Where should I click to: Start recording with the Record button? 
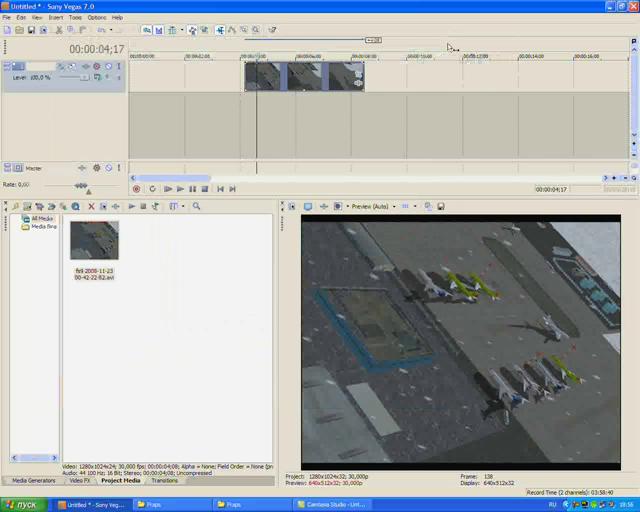click(136, 189)
